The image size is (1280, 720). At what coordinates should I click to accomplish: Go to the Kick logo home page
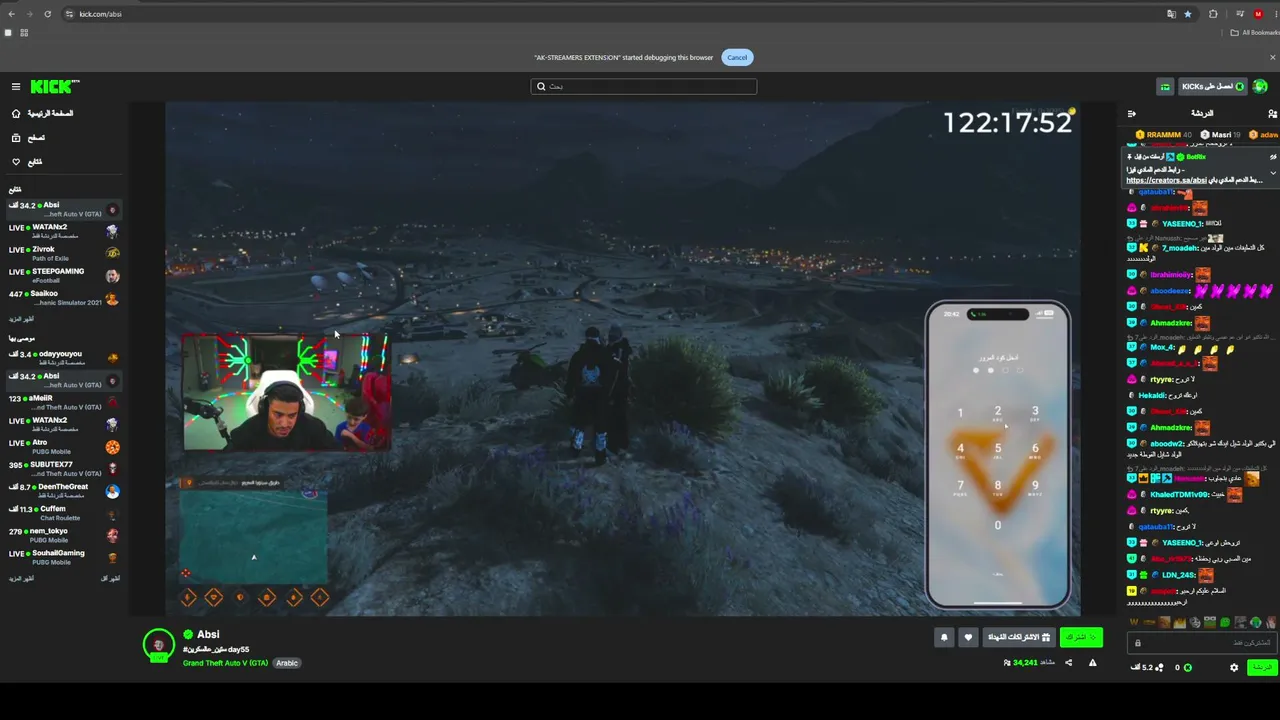[55, 87]
